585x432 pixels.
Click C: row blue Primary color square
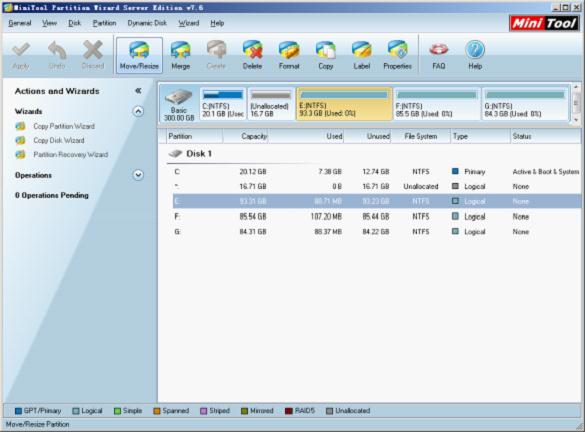click(x=455, y=171)
